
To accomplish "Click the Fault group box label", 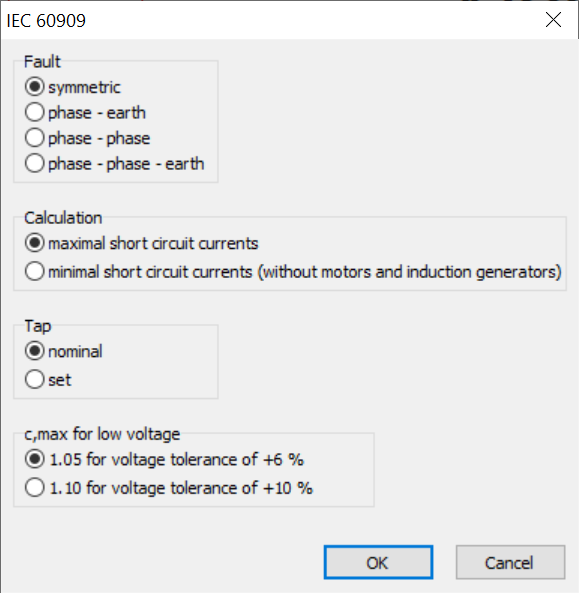I will [x=42, y=62].
